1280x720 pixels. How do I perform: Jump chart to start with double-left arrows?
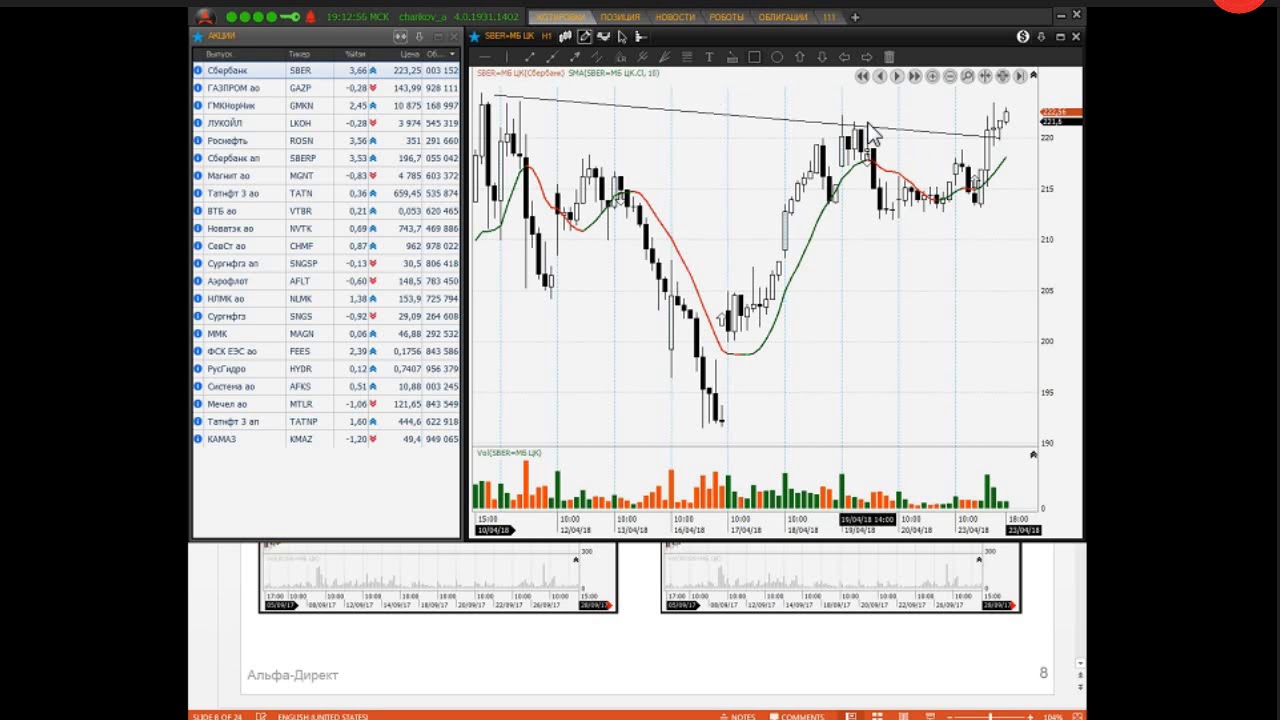[862, 76]
